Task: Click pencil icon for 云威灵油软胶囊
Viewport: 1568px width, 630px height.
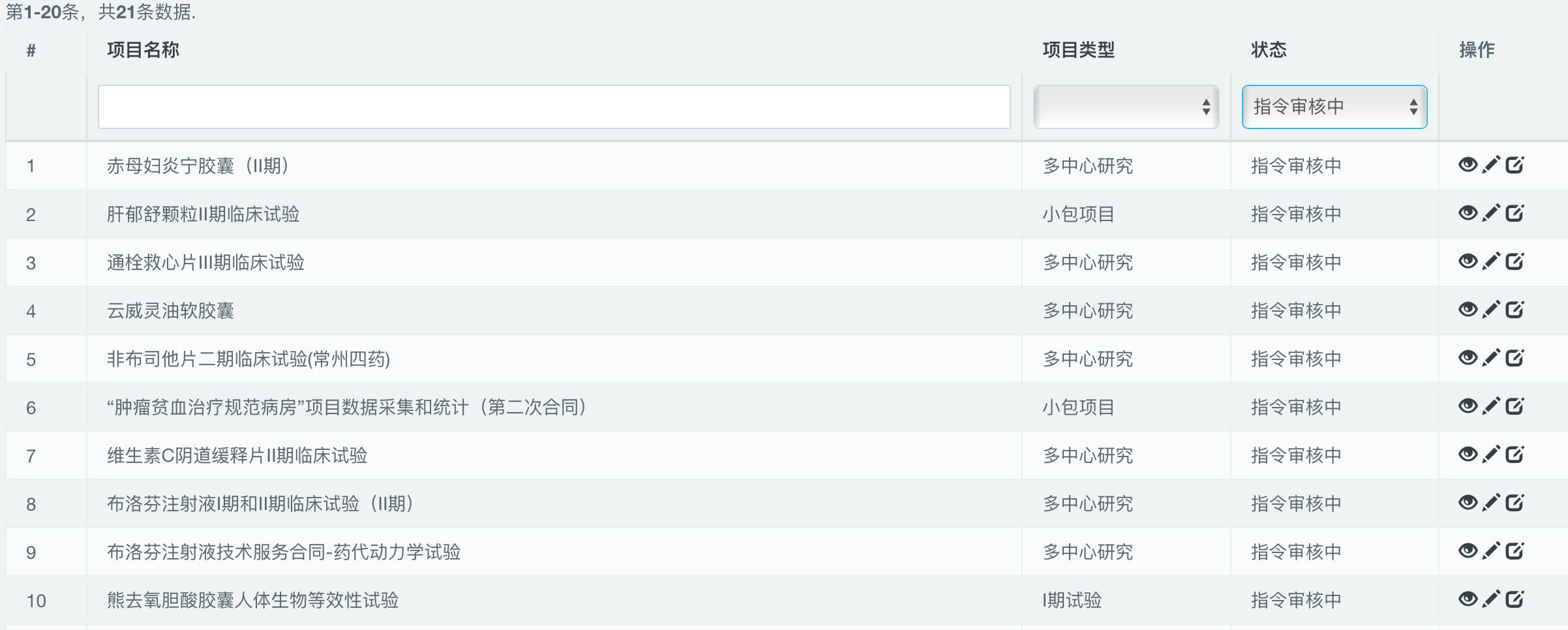Action: (1491, 310)
